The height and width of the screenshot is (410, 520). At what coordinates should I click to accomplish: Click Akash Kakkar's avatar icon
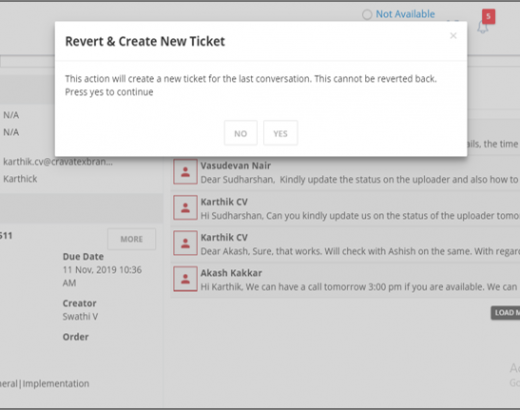185,279
